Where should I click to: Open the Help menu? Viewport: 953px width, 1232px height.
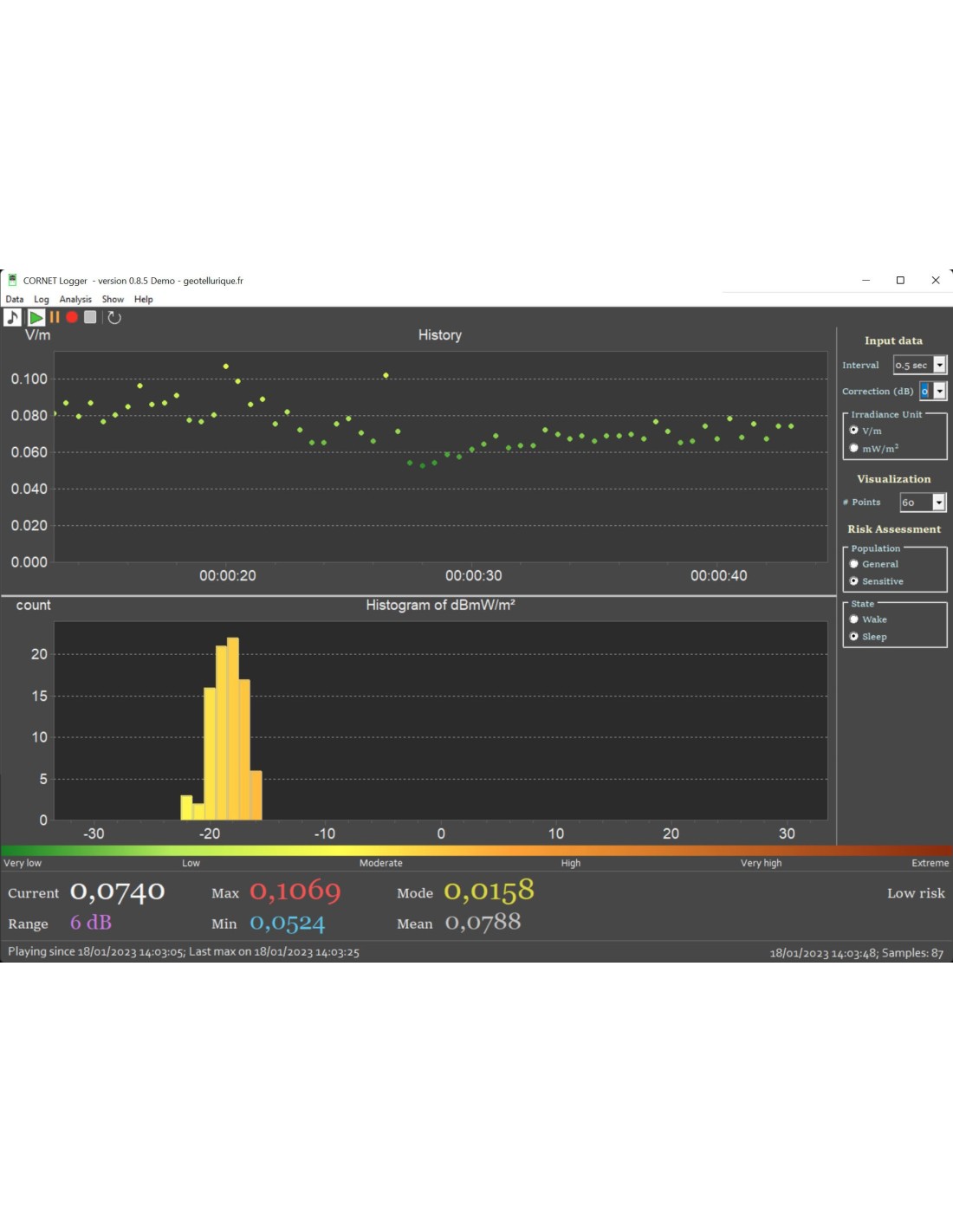(144, 300)
